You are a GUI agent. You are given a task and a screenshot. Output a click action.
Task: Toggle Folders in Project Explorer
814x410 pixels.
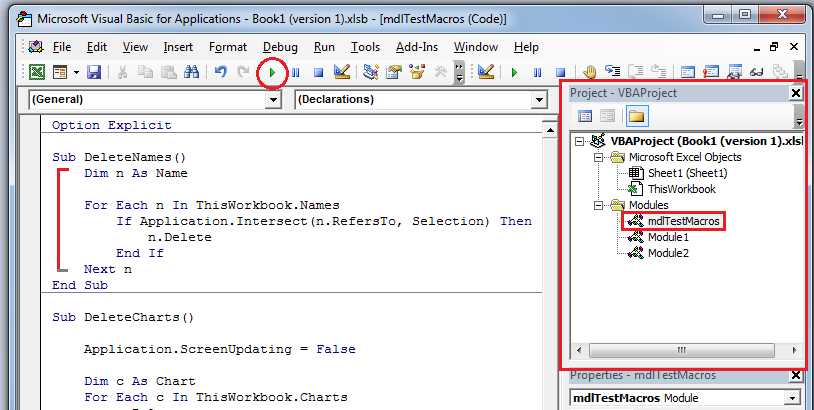pyautogui.click(x=636, y=116)
